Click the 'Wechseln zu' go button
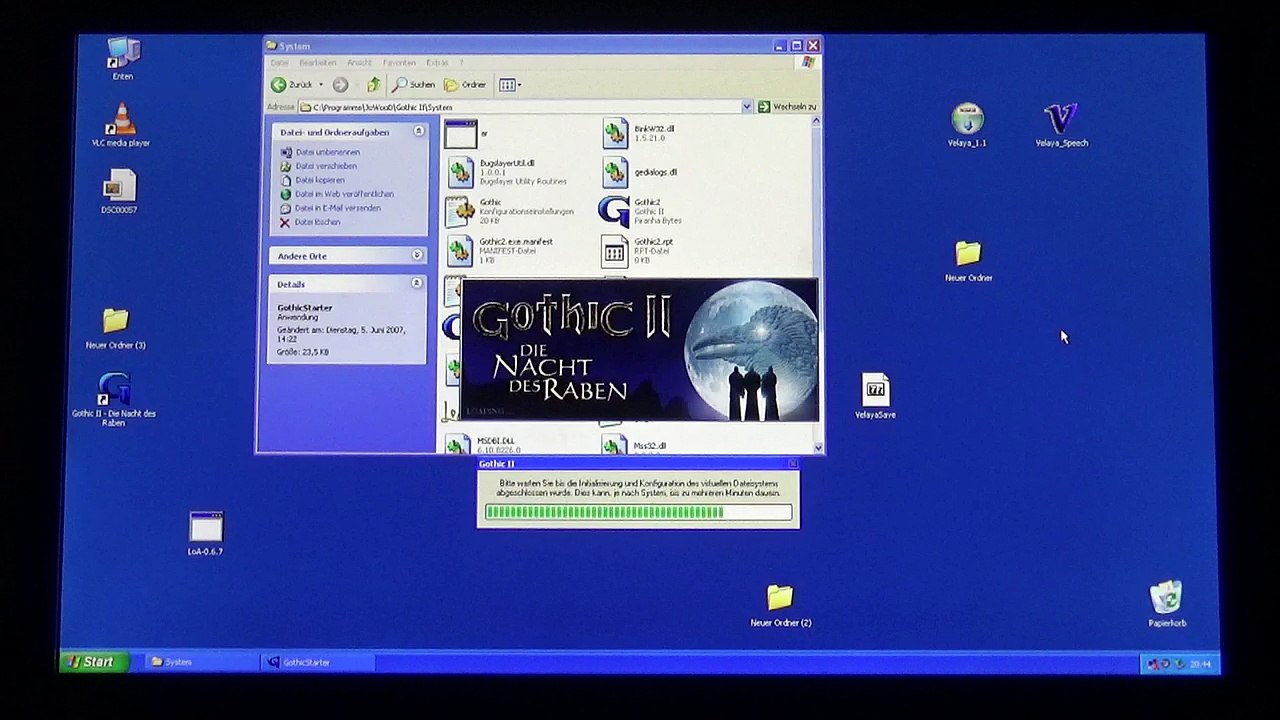The width and height of the screenshot is (1280, 720). 787,107
